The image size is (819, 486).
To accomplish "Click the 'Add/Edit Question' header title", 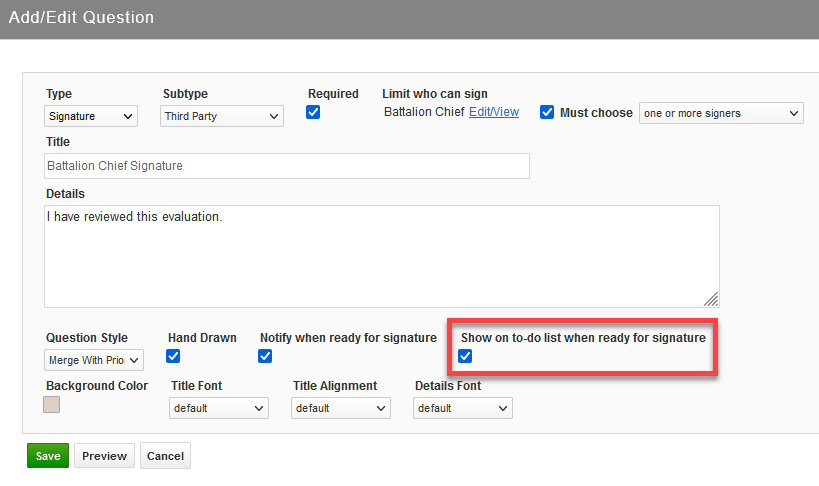I will [x=81, y=17].
